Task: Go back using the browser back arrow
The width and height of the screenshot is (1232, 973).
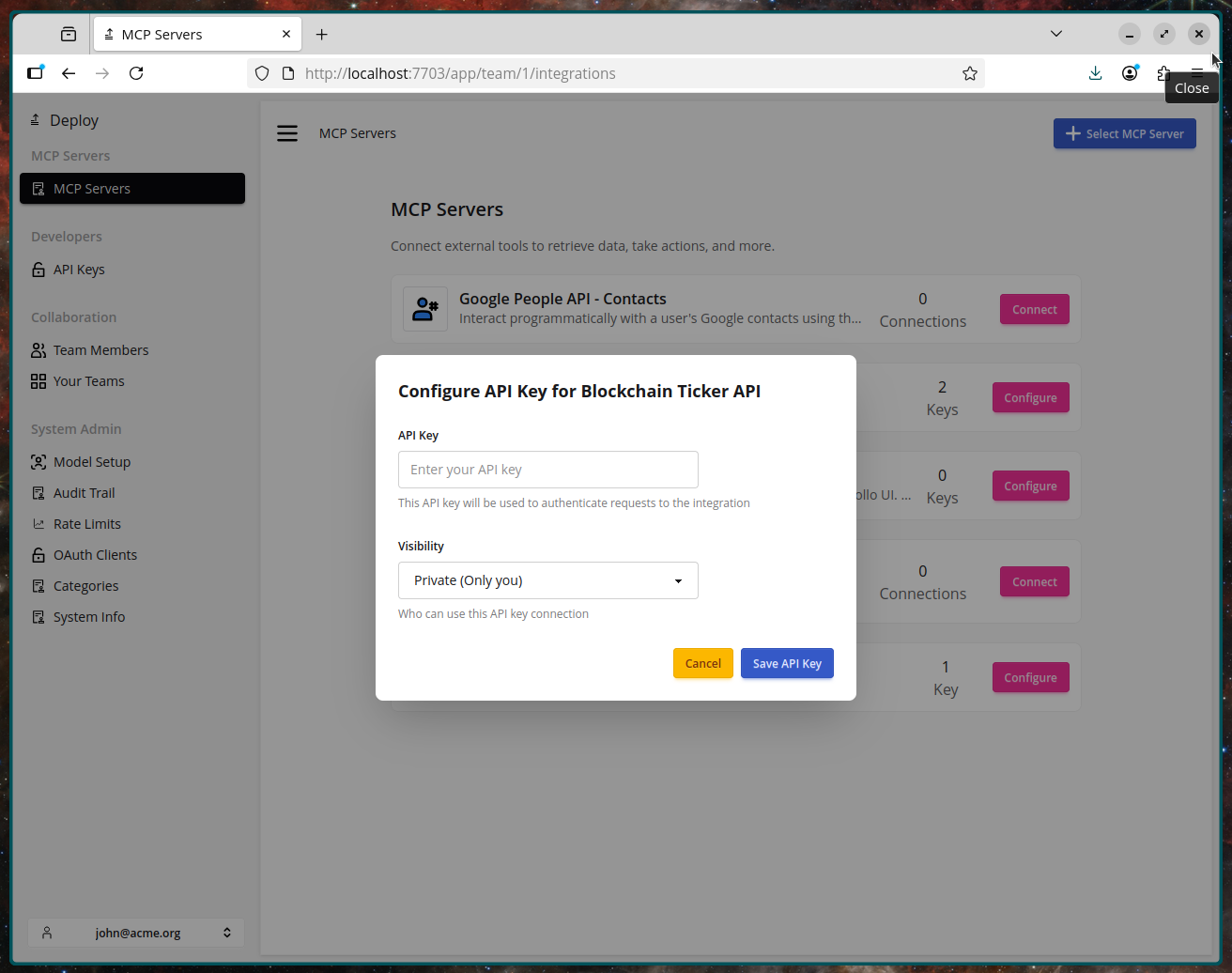Action: tap(69, 73)
